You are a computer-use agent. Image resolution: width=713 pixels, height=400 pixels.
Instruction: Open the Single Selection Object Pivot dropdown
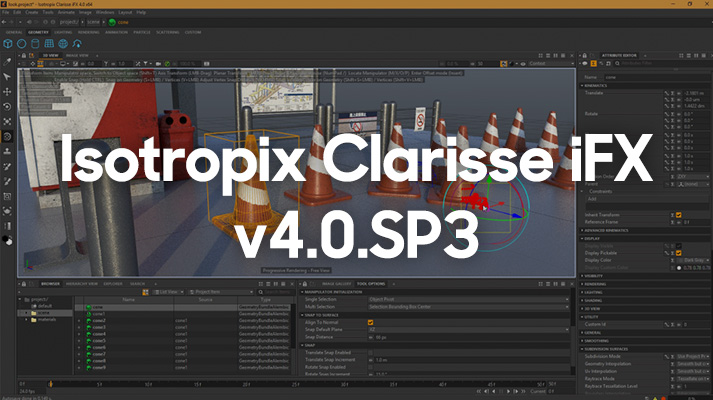point(468,300)
